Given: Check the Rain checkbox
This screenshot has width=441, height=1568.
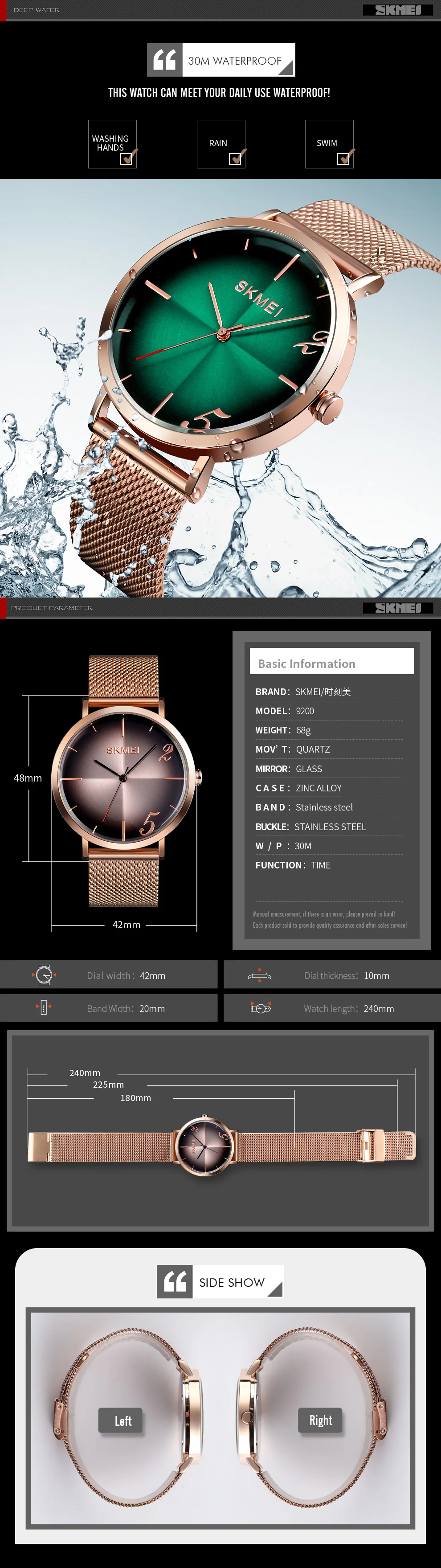Looking at the screenshot, I should [235, 158].
